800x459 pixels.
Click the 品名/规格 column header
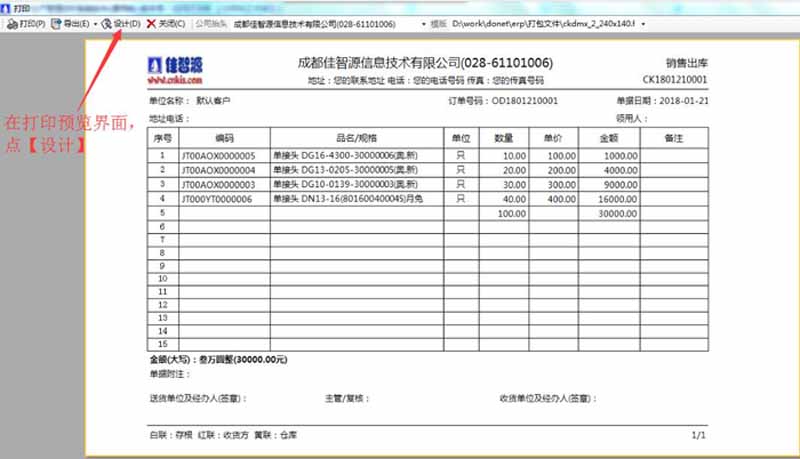pyautogui.click(x=357, y=139)
